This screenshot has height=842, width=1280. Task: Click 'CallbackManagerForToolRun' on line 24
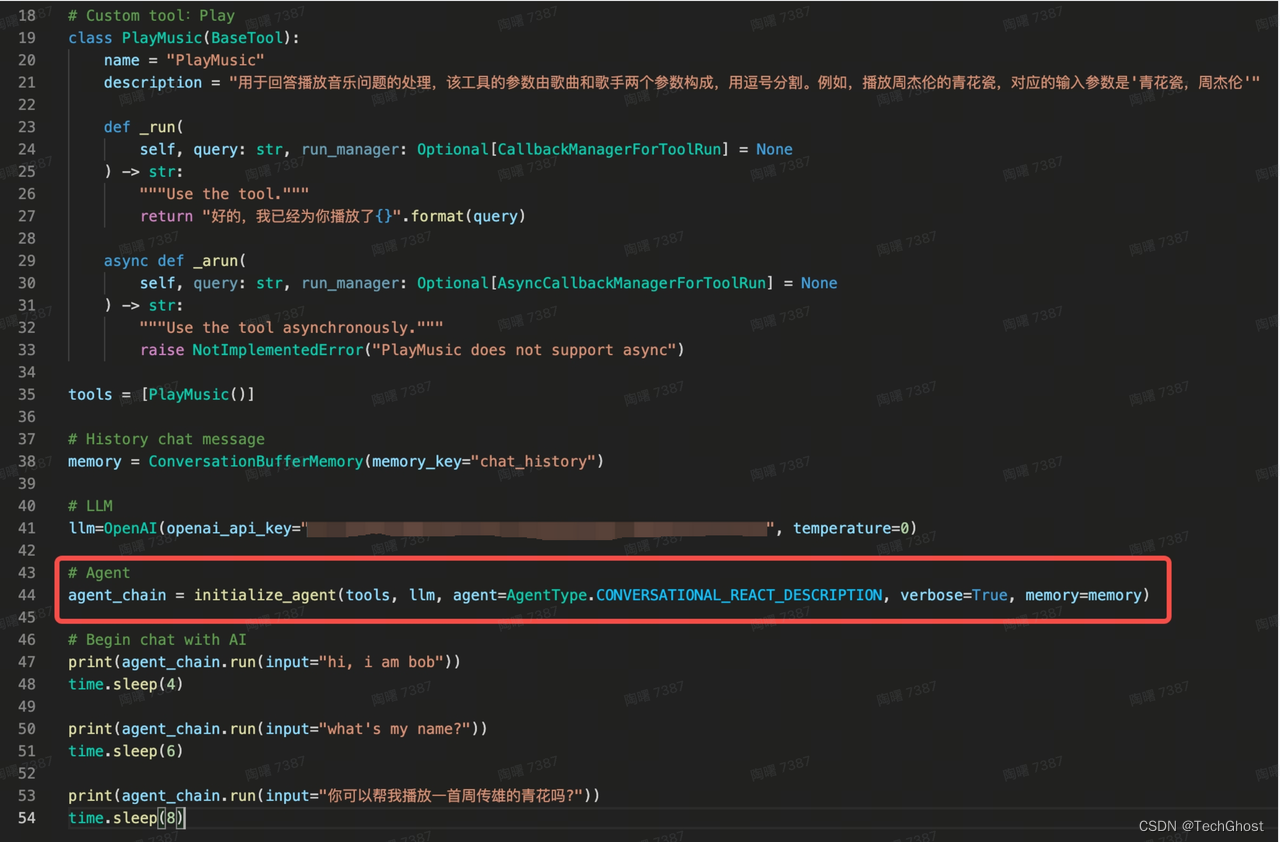[x=609, y=149]
